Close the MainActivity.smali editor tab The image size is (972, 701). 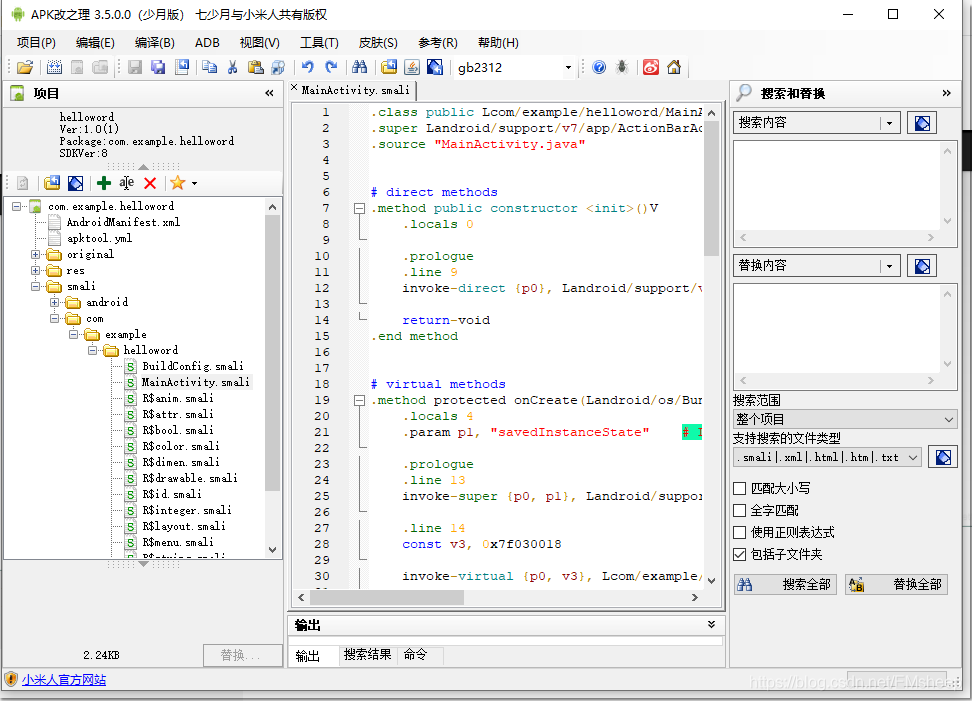294,88
